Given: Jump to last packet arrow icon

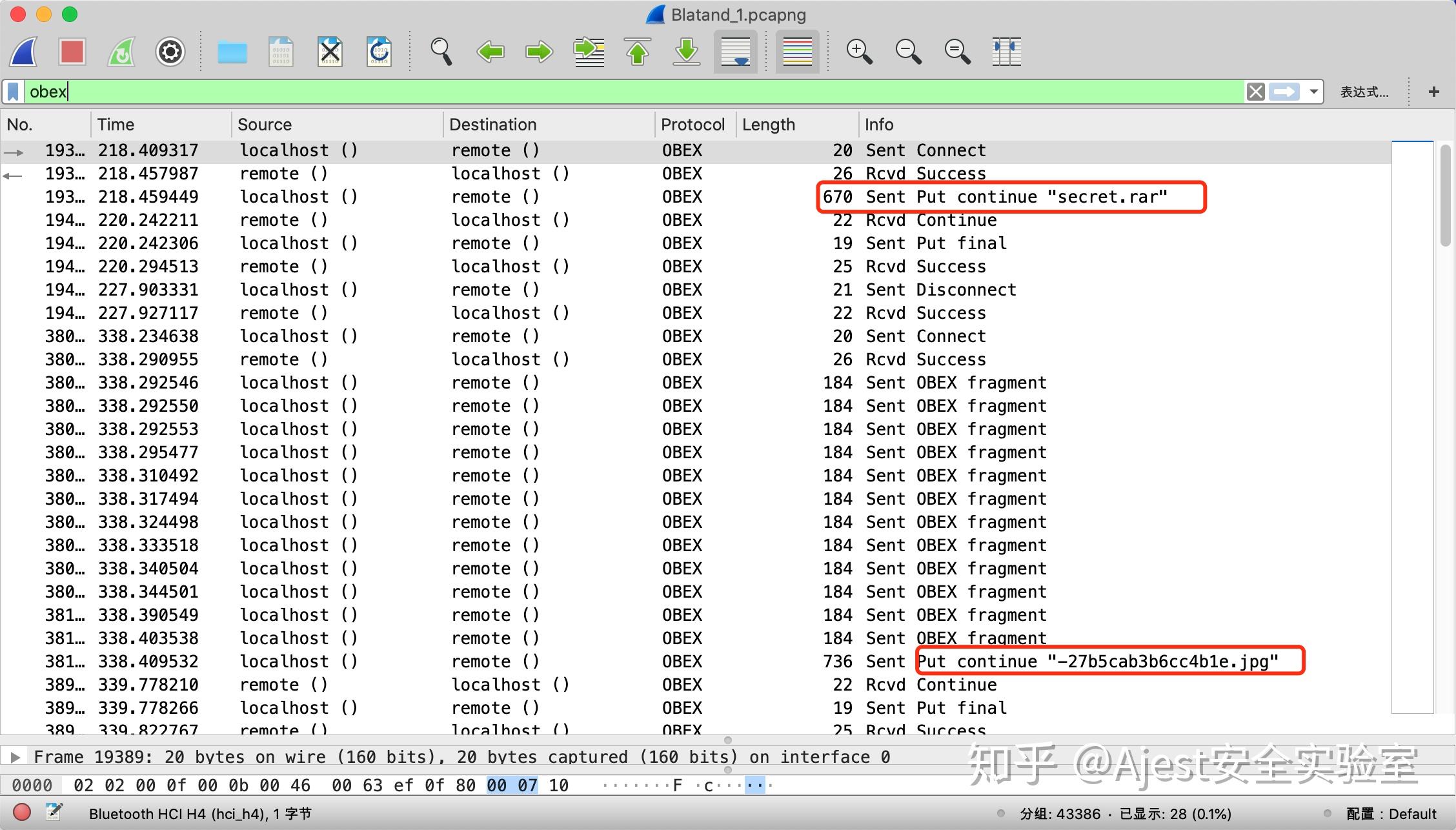Looking at the screenshot, I should 686,52.
